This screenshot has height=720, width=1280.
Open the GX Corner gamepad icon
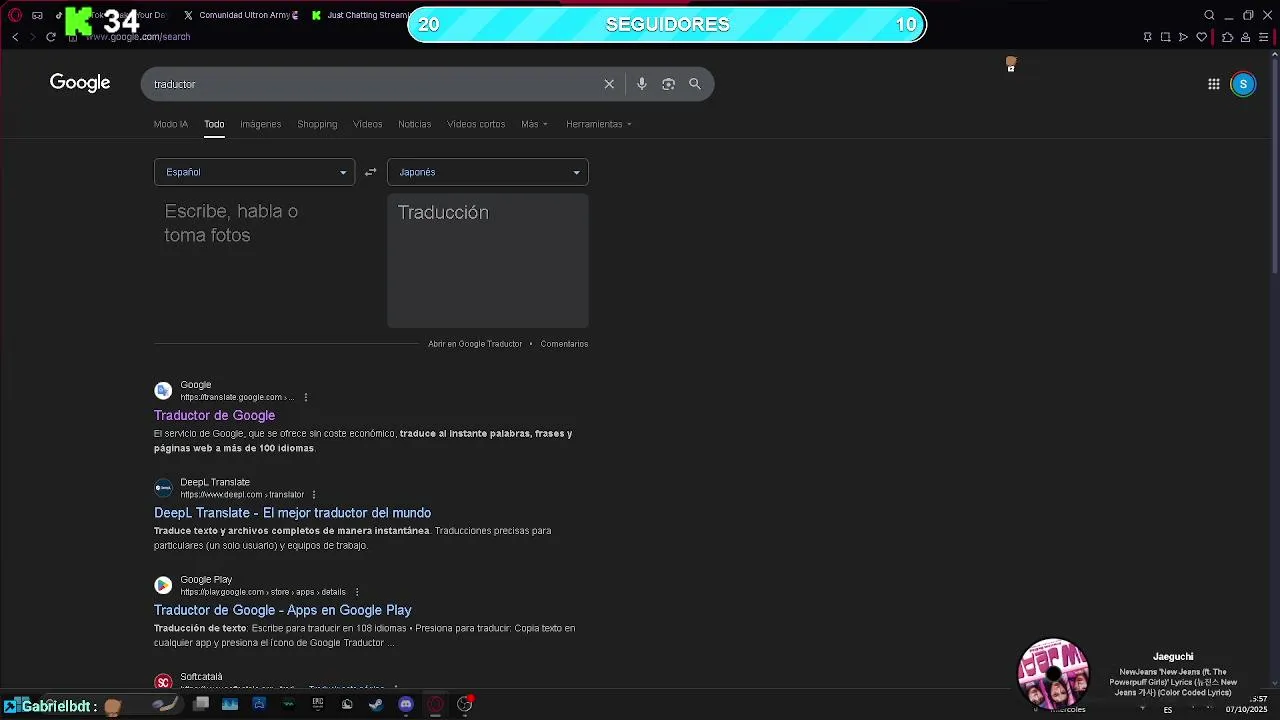tap(37, 15)
